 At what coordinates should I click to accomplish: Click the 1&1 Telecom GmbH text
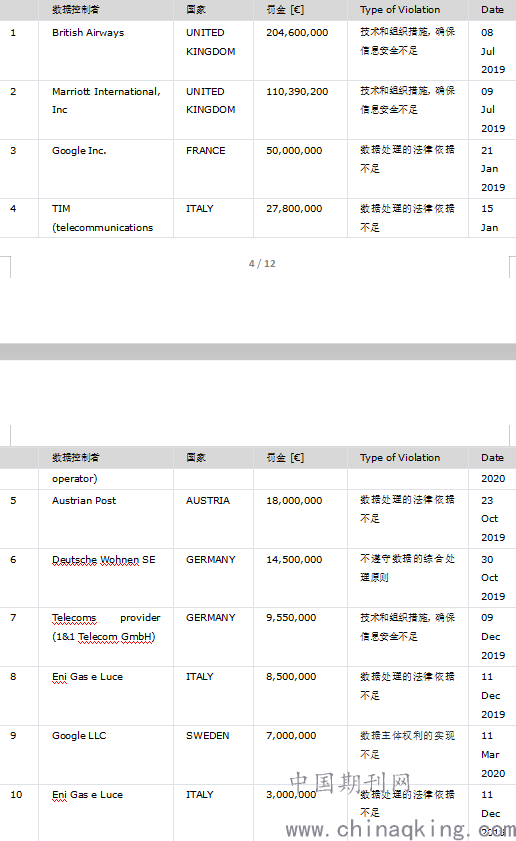[x=104, y=637]
